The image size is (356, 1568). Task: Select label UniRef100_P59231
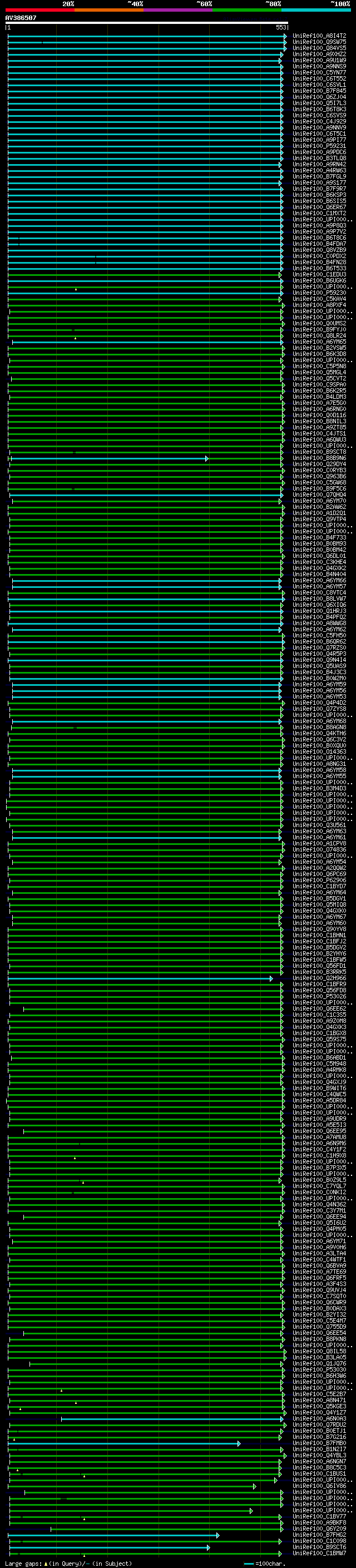tap(319, 146)
